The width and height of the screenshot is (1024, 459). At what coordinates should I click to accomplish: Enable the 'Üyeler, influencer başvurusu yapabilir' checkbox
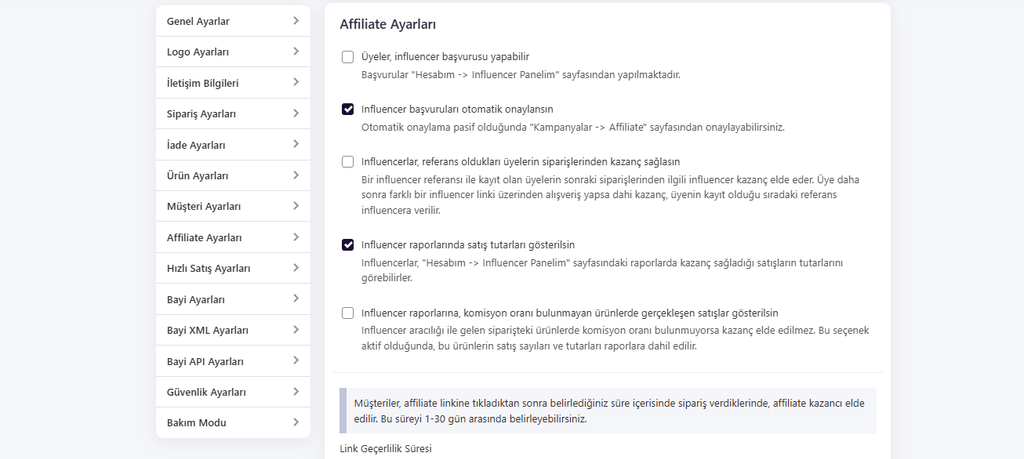click(x=347, y=57)
